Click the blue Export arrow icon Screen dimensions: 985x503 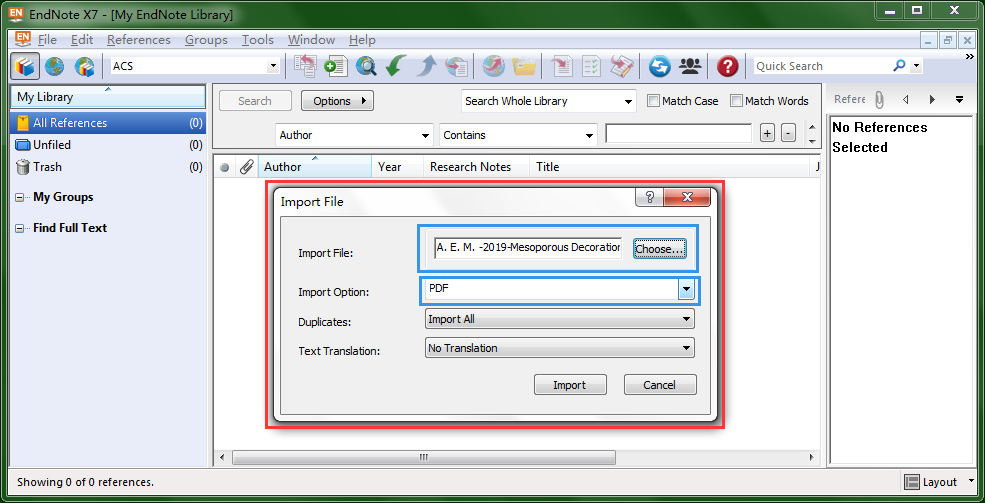[x=426, y=66]
